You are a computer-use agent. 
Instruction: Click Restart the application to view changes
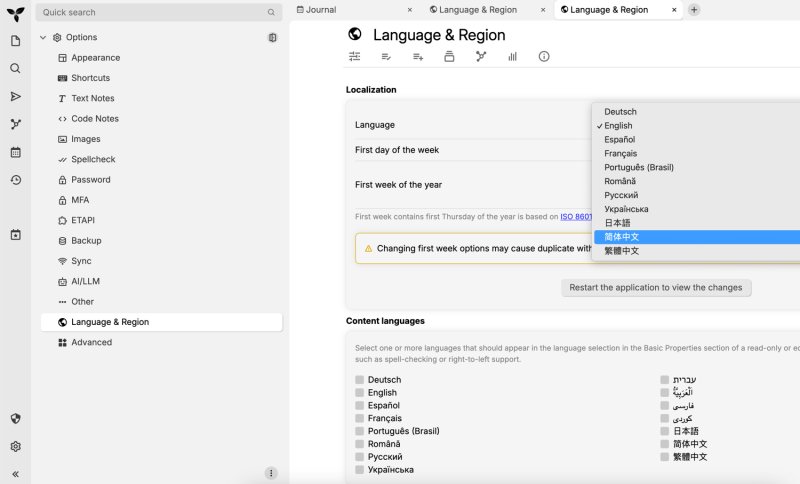tap(656, 288)
